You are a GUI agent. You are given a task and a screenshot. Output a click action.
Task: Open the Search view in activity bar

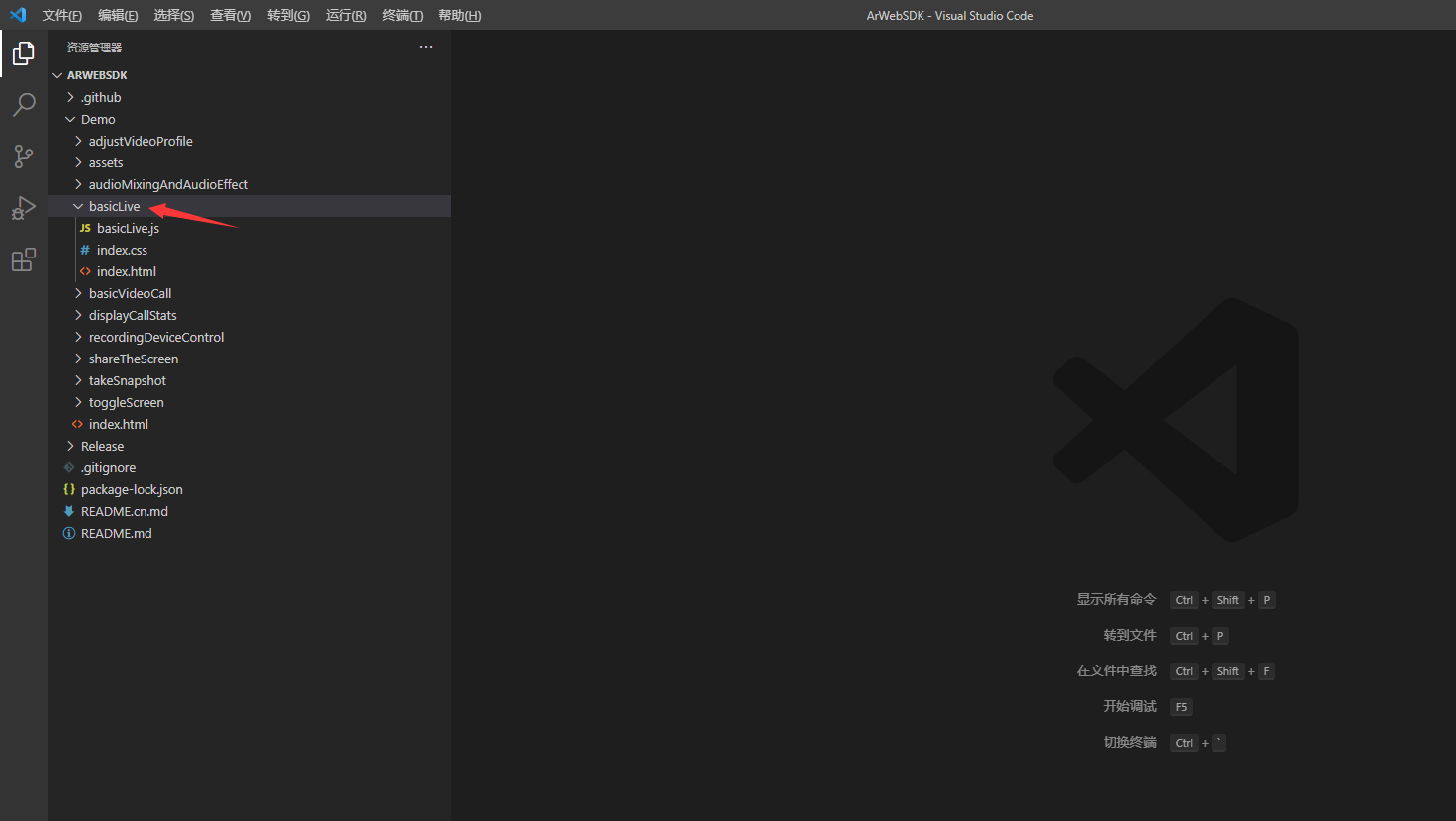click(24, 105)
